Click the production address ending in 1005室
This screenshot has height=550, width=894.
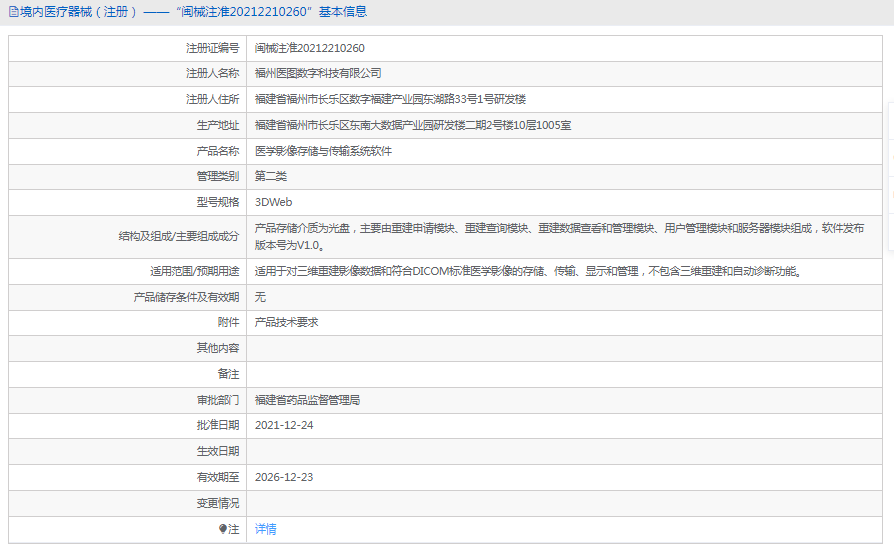[413, 125]
